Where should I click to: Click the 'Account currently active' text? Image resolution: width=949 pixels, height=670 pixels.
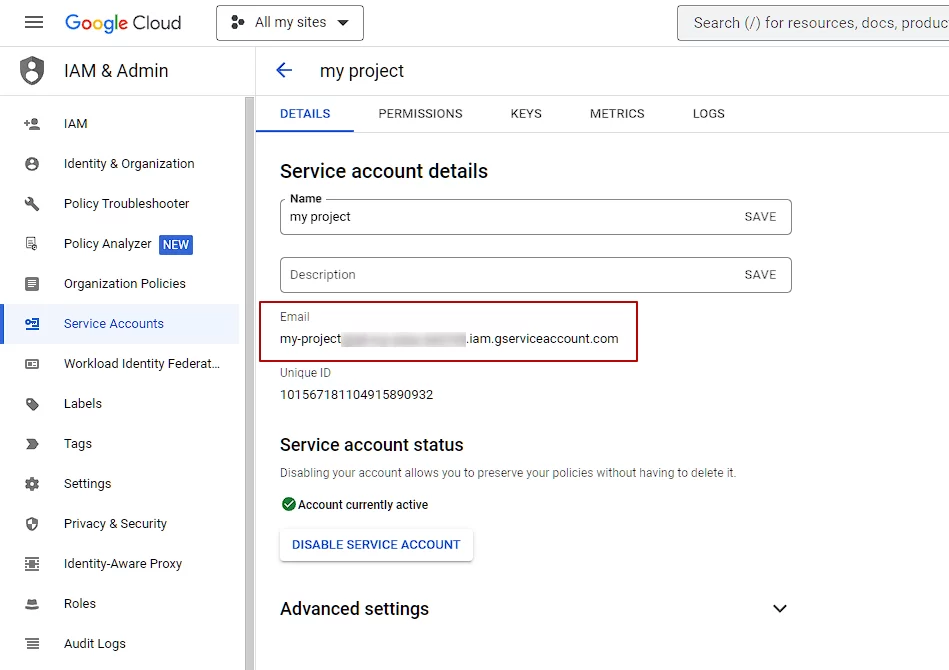pyautogui.click(x=363, y=504)
